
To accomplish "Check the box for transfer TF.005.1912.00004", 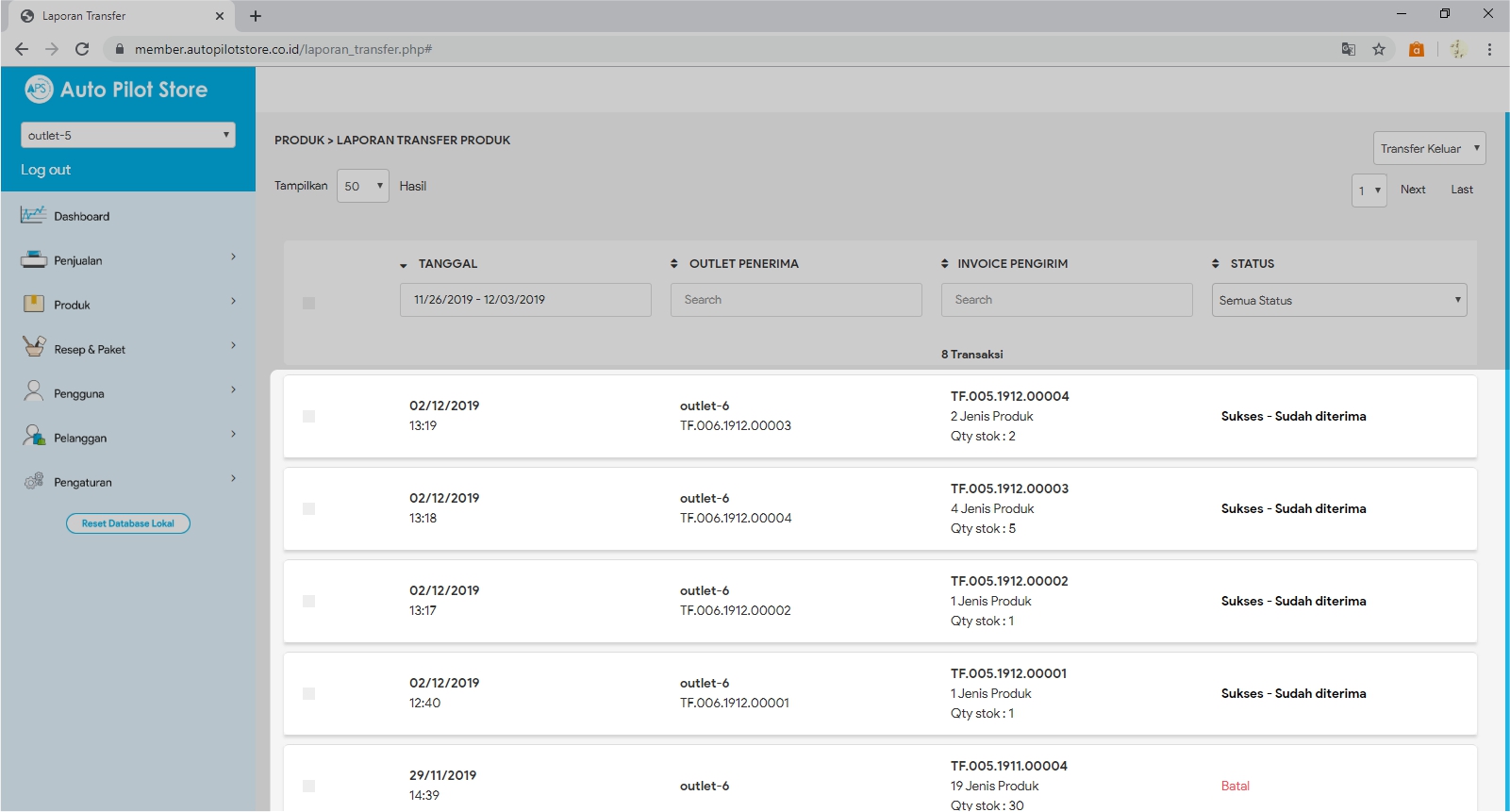I will click(308, 416).
